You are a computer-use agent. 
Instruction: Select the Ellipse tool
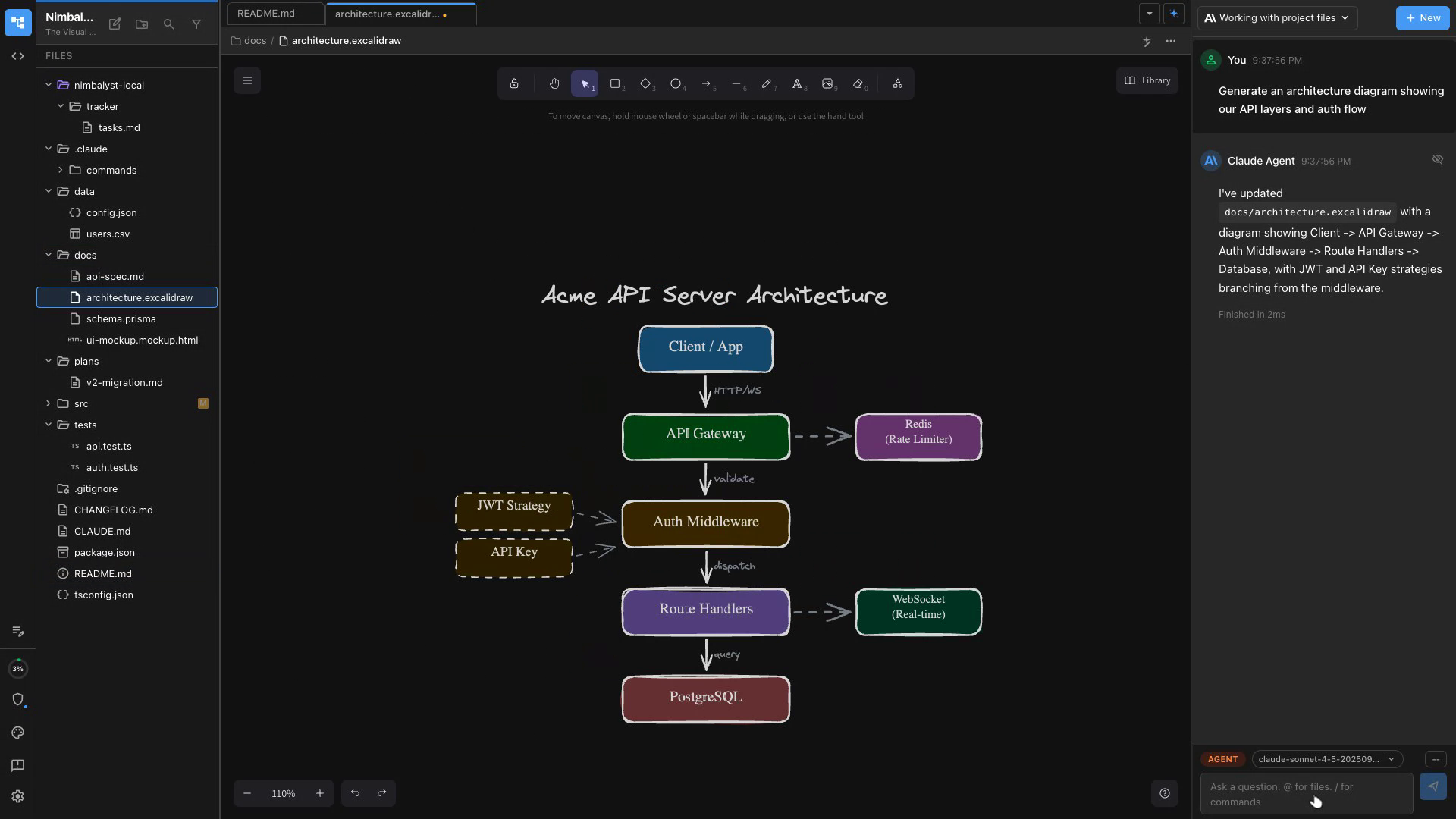point(676,83)
